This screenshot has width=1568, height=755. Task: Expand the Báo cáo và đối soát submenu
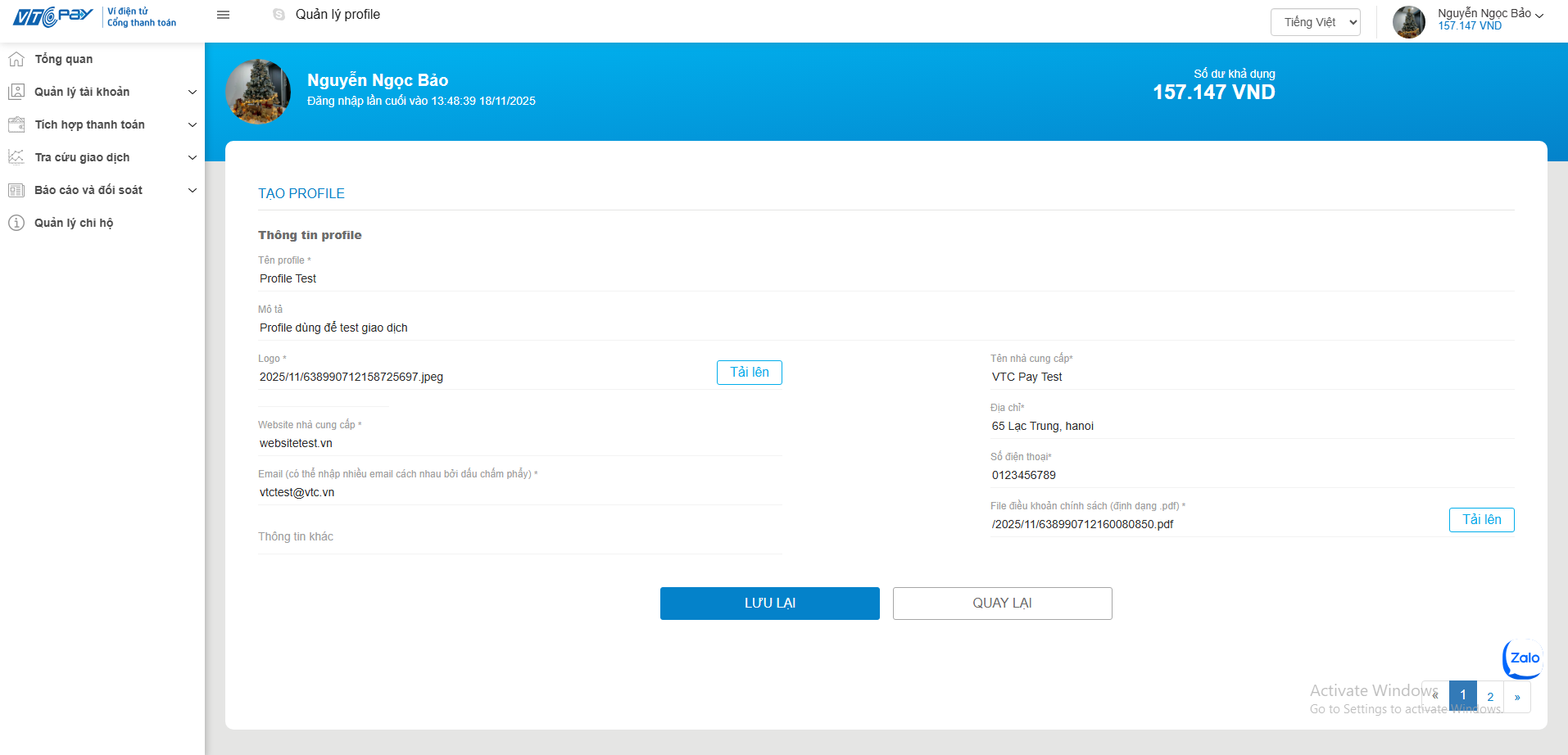click(193, 190)
